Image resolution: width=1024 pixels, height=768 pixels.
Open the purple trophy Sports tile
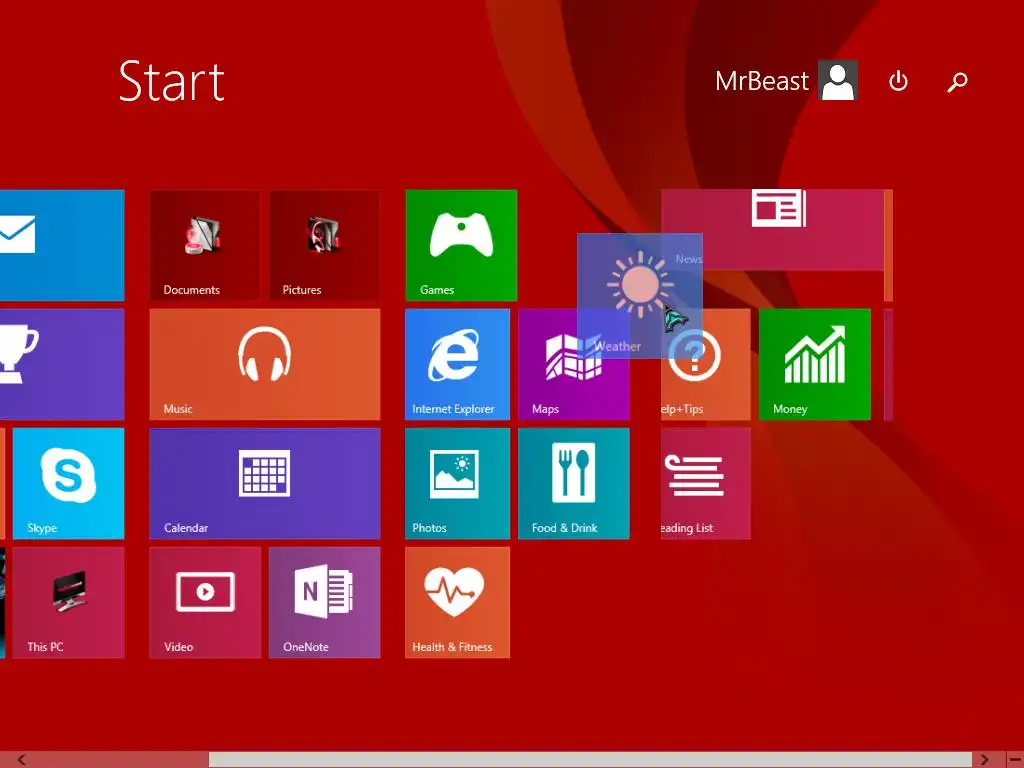[x=62, y=364]
